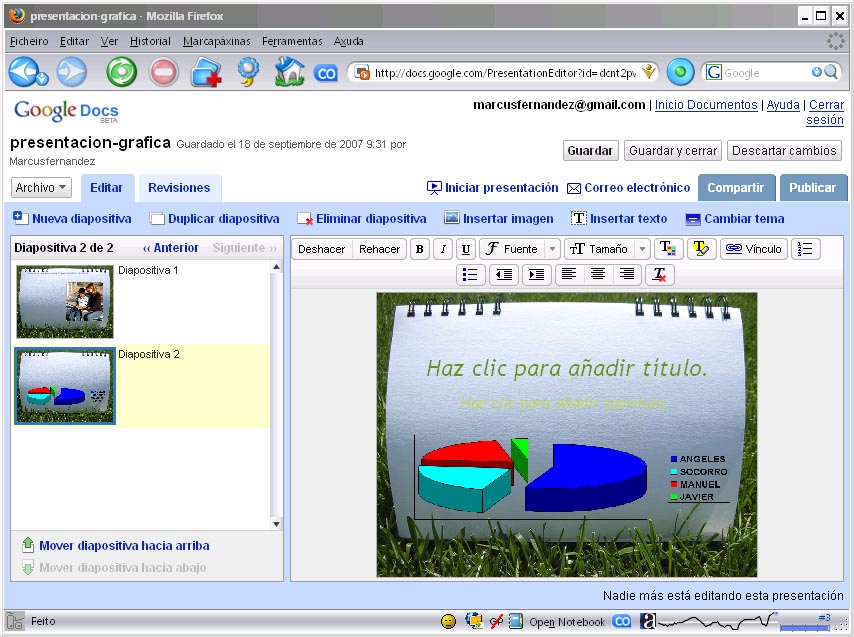Decrease indent of the text

504,274
